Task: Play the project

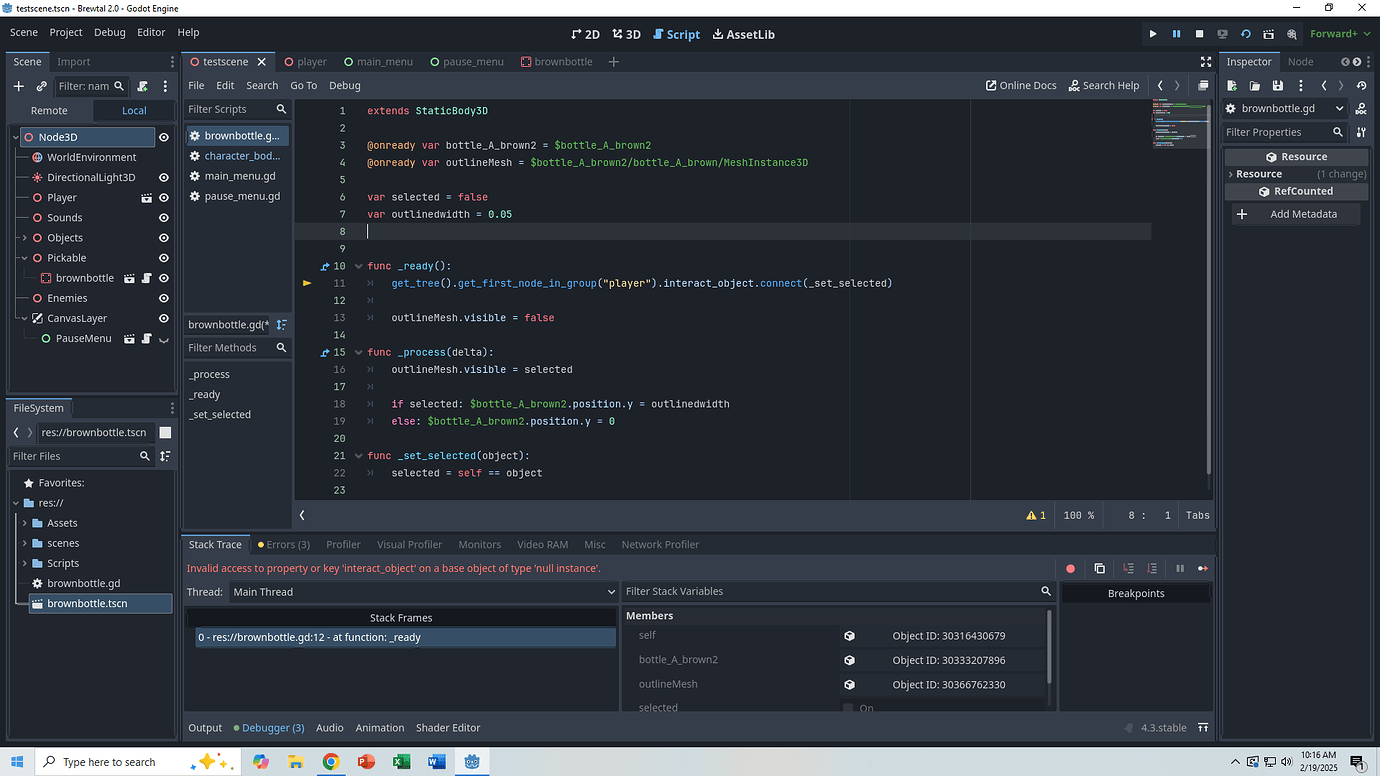Action: click(x=1153, y=33)
